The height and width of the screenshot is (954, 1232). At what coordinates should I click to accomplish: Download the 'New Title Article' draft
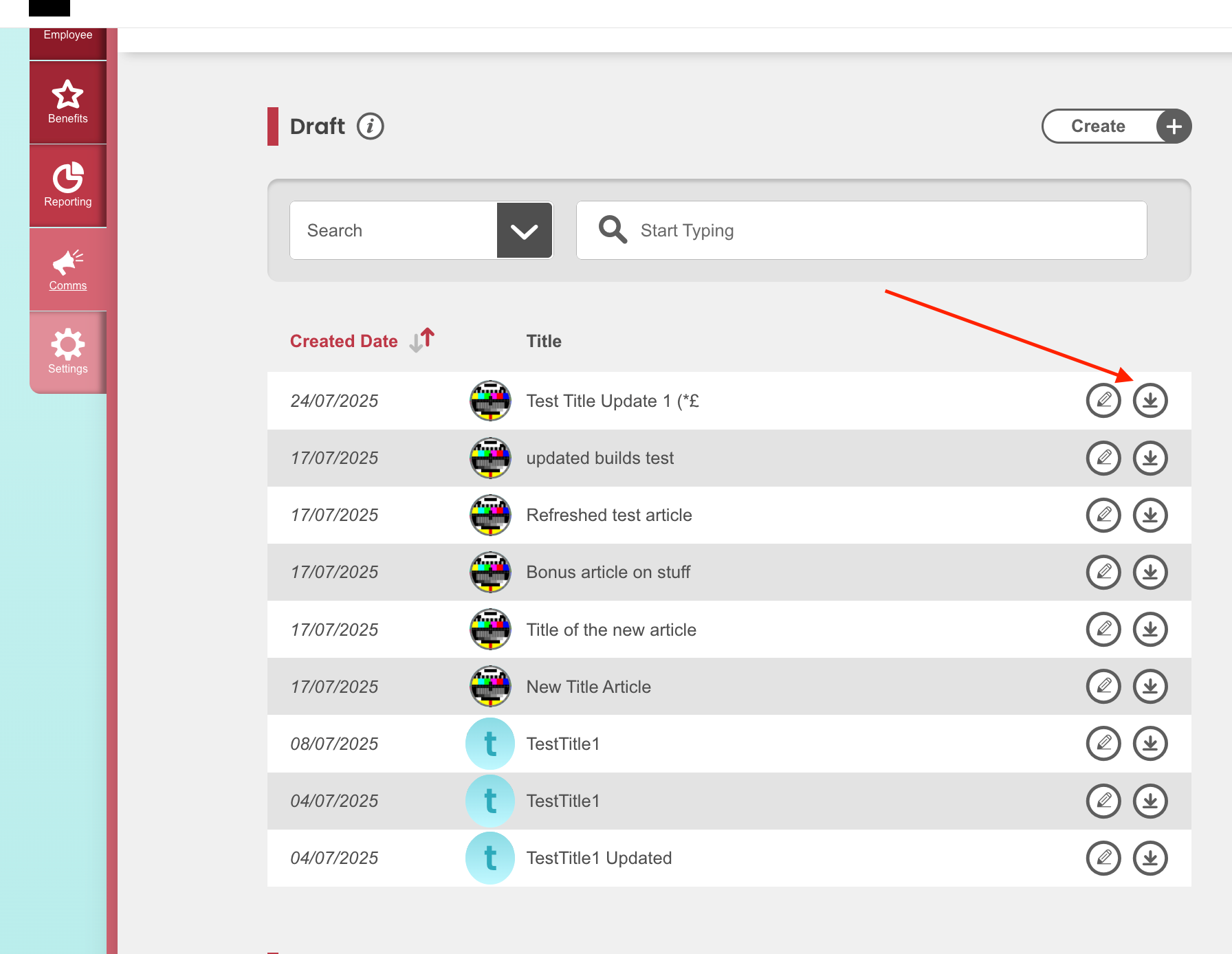(1150, 687)
